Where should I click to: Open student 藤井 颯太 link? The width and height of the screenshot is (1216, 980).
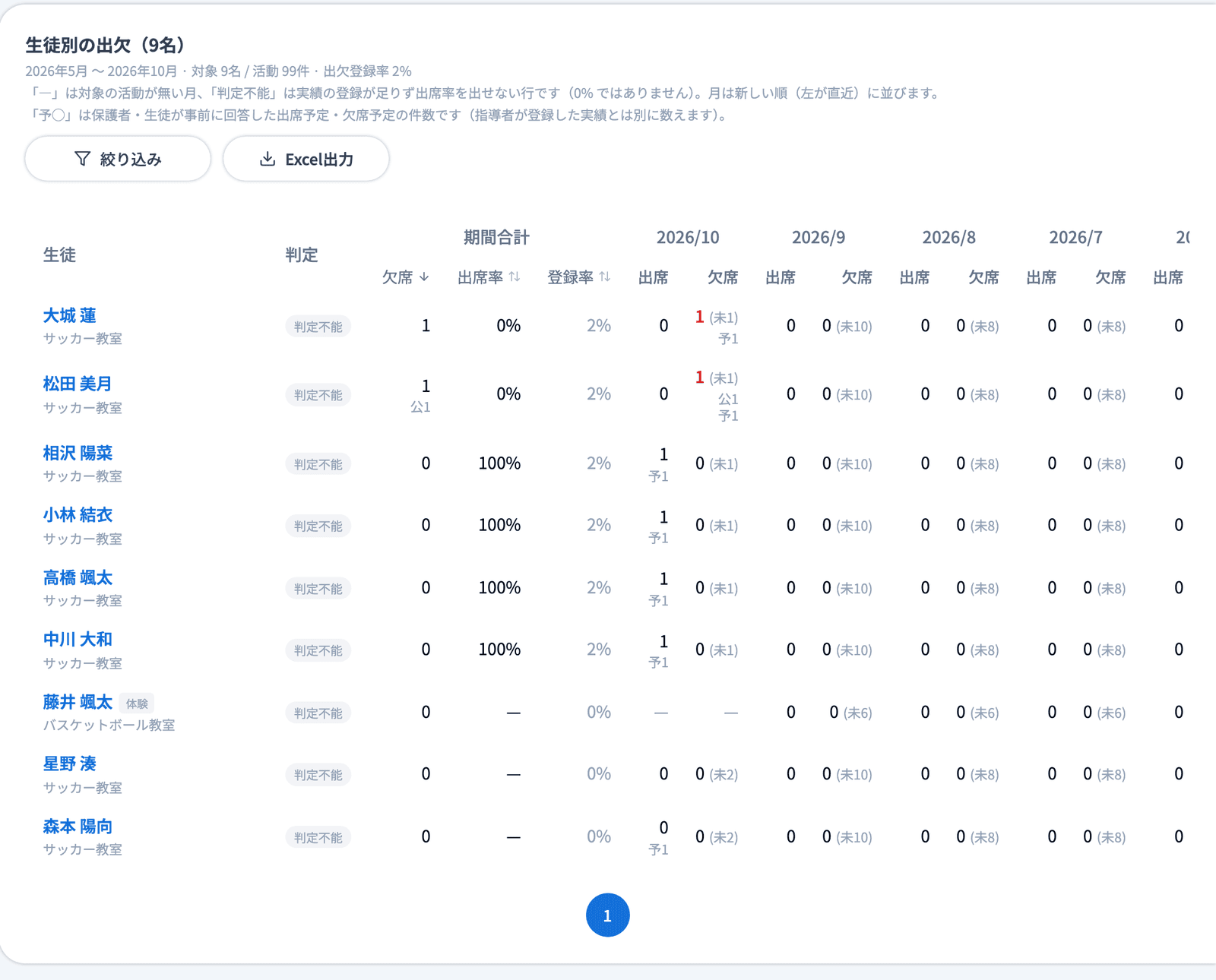click(x=78, y=702)
